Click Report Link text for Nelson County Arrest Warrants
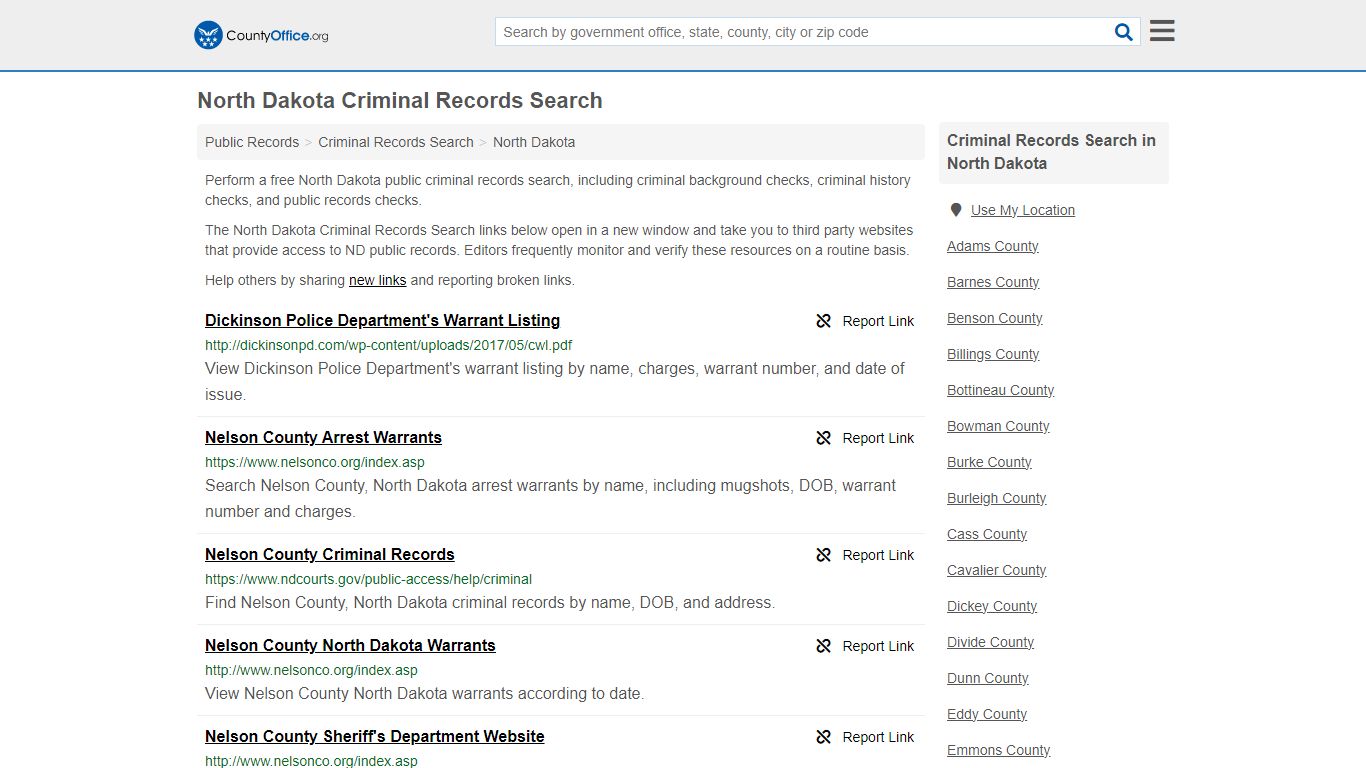 (x=878, y=438)
